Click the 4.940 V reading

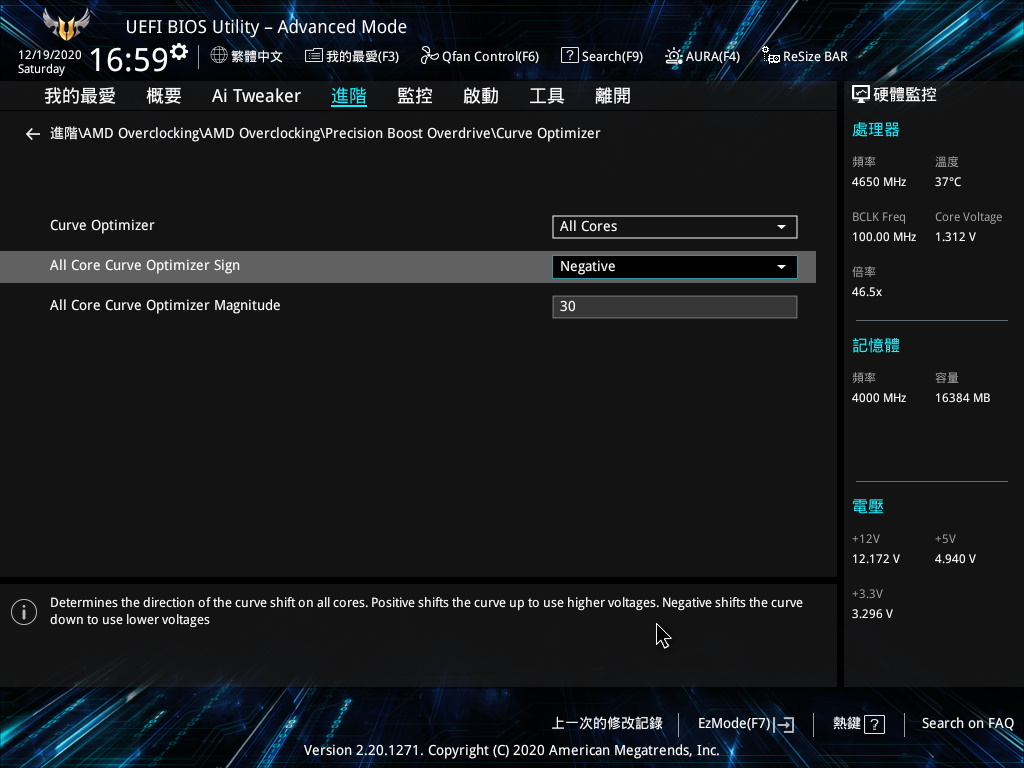[x=955, y=559]
